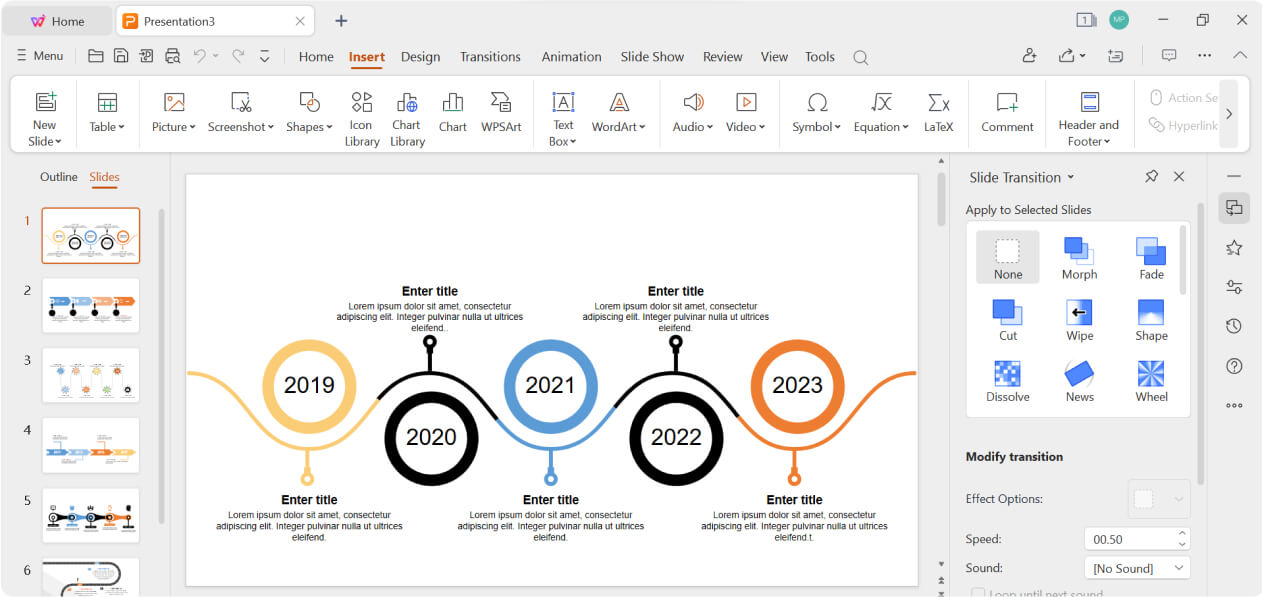The image size is (1265, 597).
Task: Open the Outline tab in the slide panel
Action: tap(58, 177)
